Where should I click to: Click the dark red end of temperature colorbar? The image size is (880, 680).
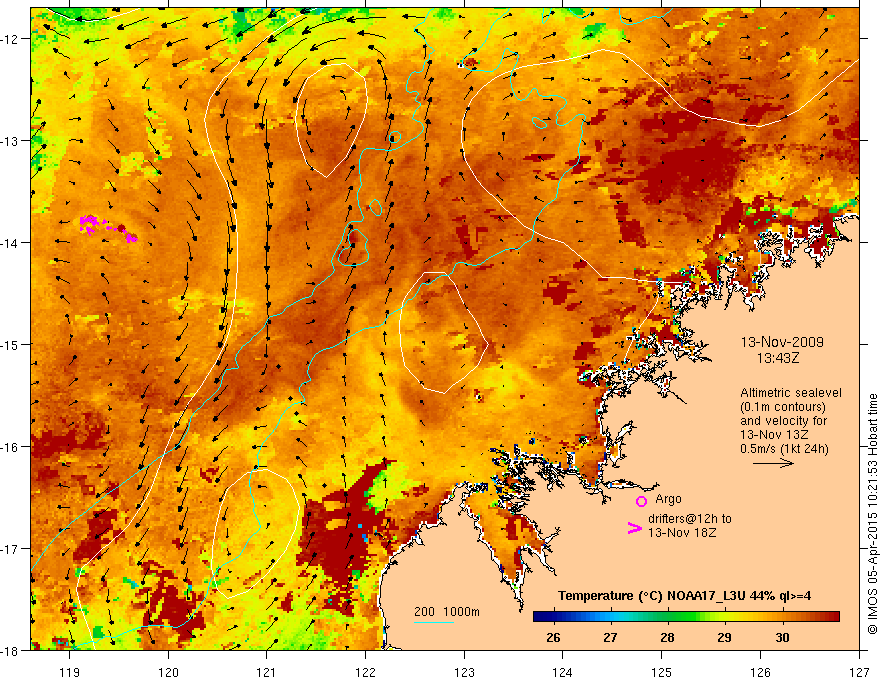833,617
